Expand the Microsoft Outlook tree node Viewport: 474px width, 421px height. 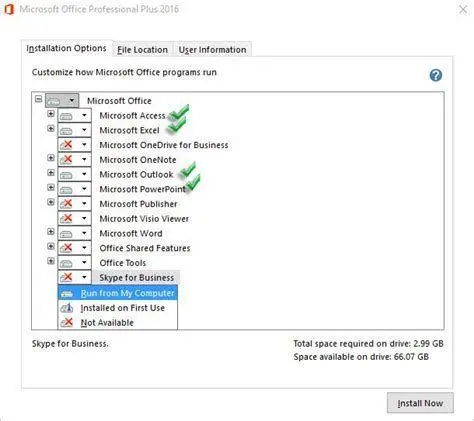51,173
